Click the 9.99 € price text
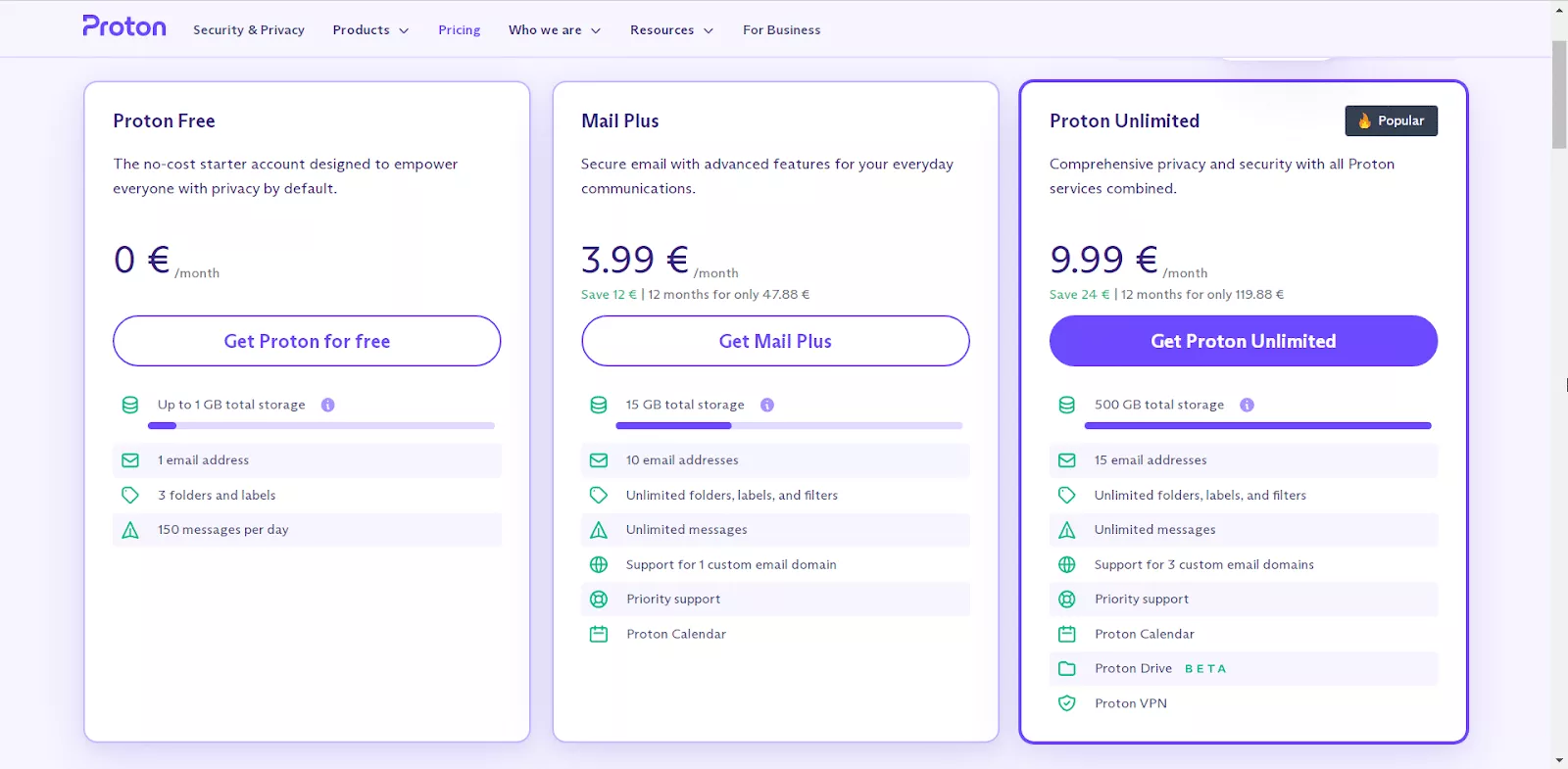This screenshot has height=769, width=1568. [1103, 260]
